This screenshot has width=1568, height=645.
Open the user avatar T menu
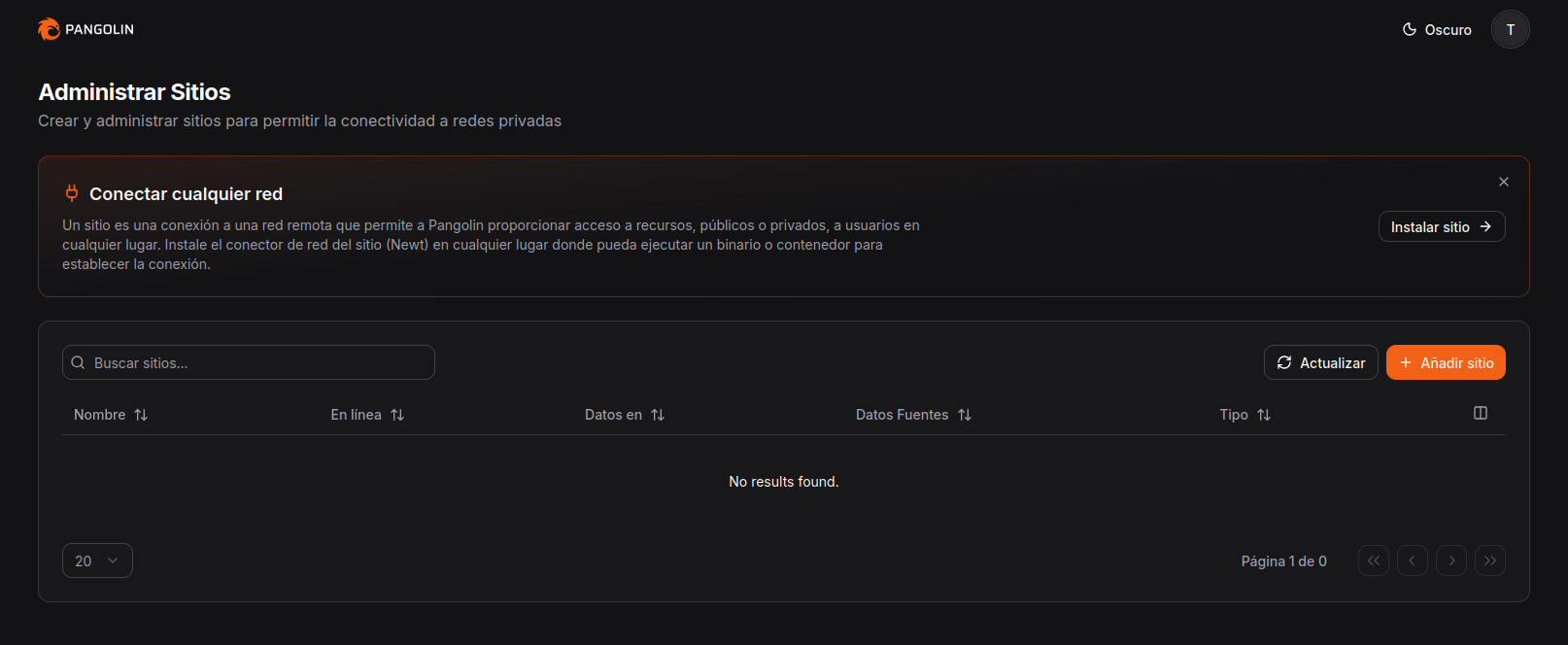click(1510, 30)
